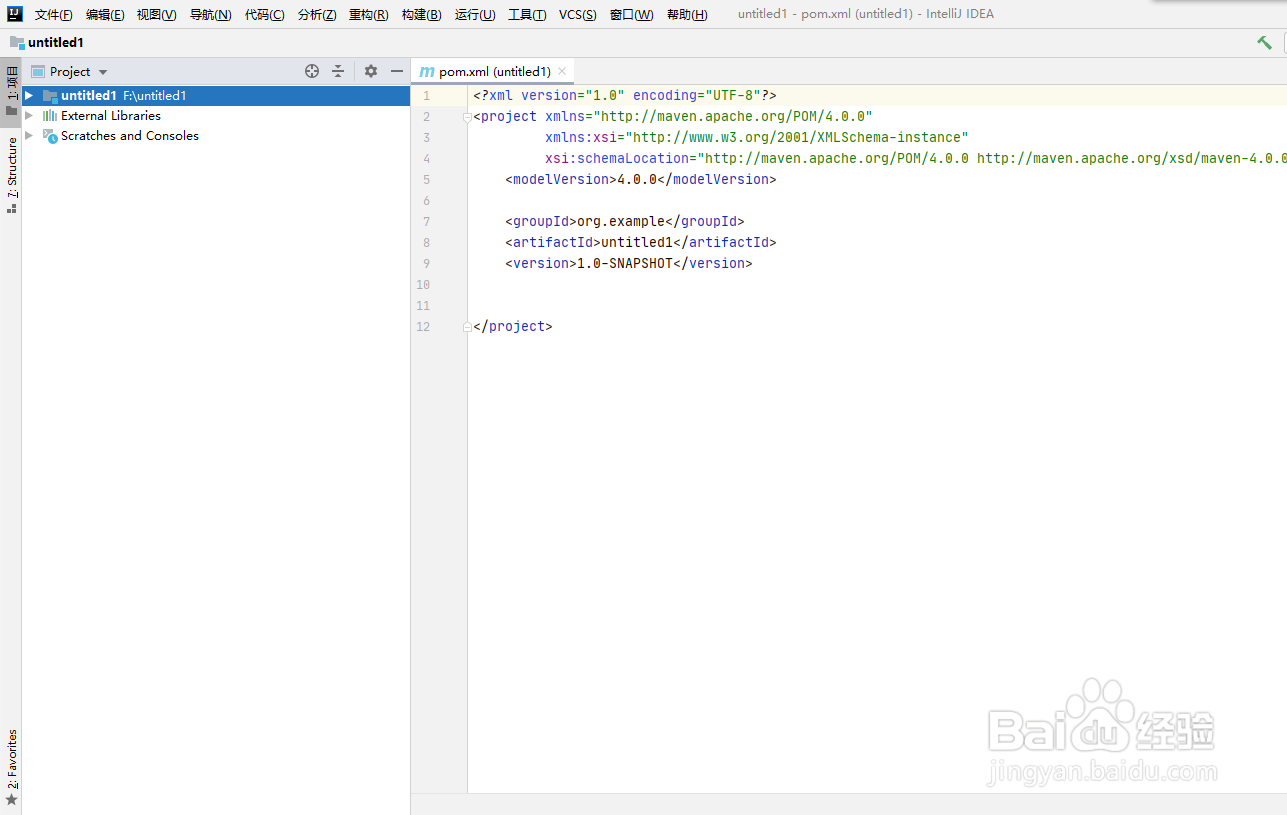Close the pom.xml editor tab

coord(562,71)
